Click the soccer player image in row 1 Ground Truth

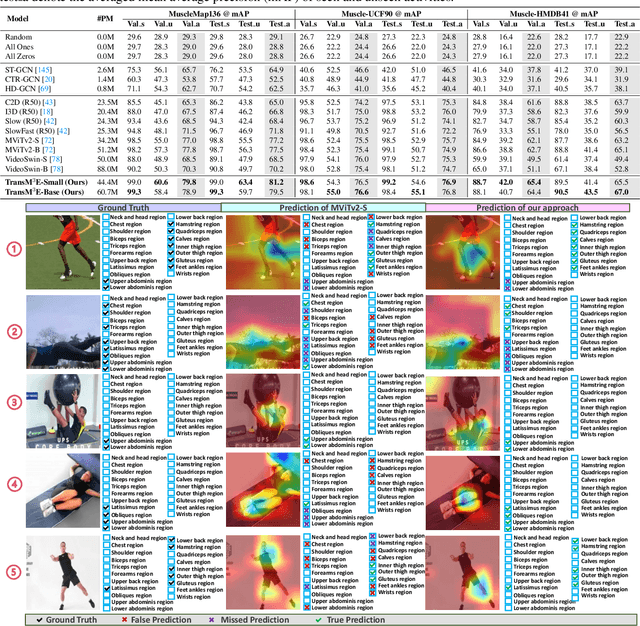point(61,251)
